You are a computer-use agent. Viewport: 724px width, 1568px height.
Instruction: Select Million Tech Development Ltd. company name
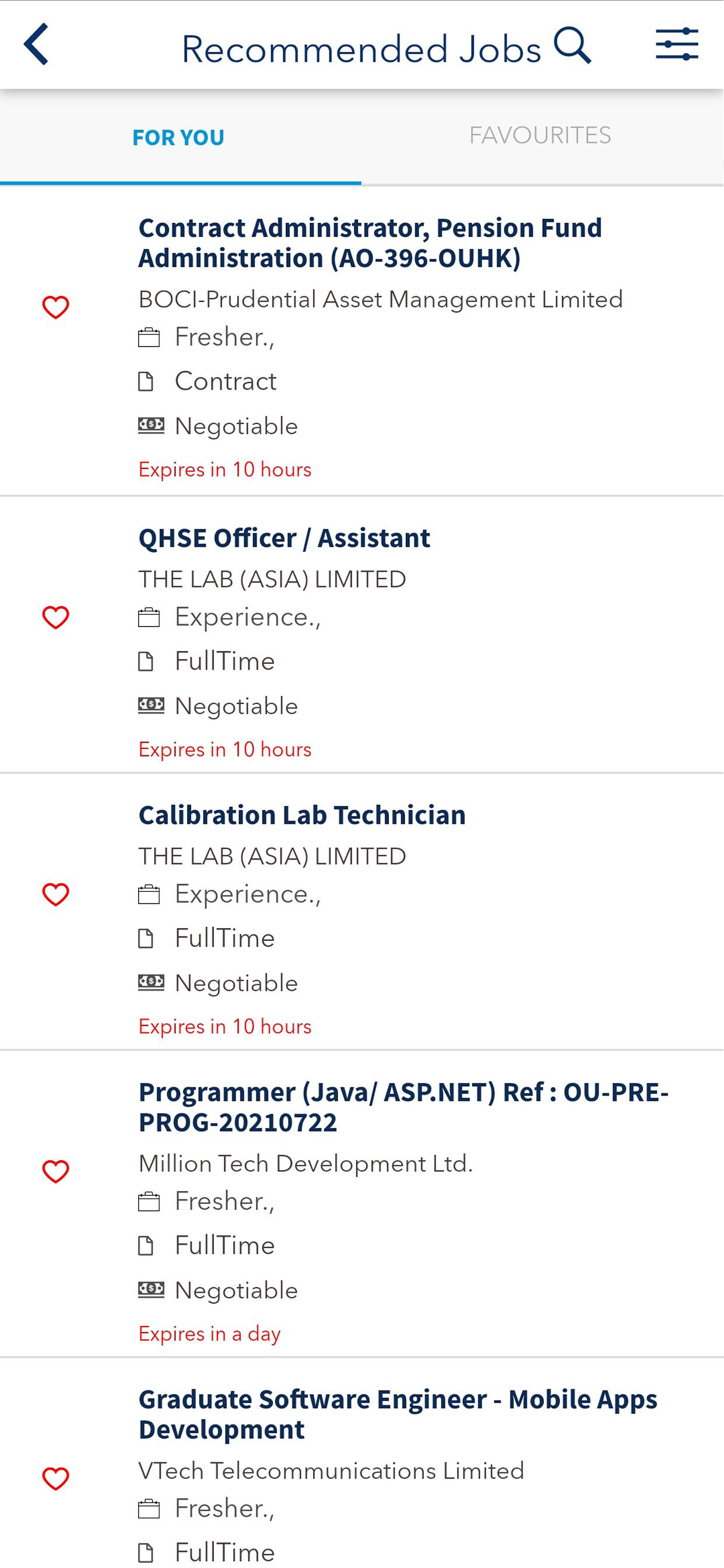point(305,1164)
